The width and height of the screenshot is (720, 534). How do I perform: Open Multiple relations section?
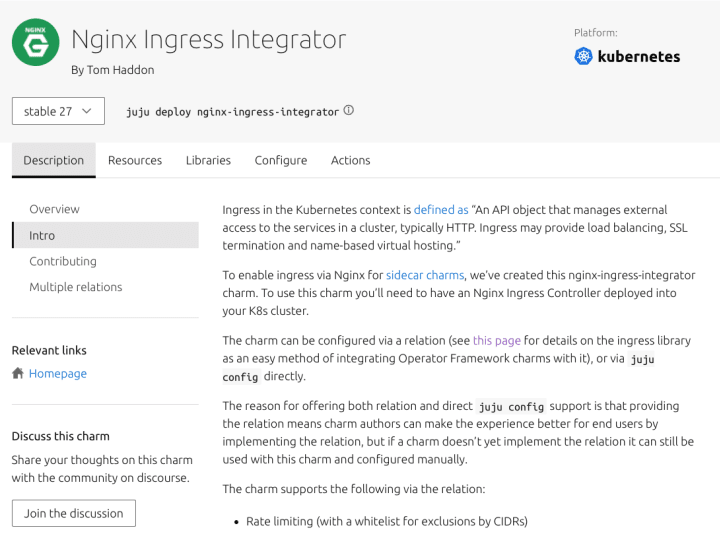click(76, 287)
